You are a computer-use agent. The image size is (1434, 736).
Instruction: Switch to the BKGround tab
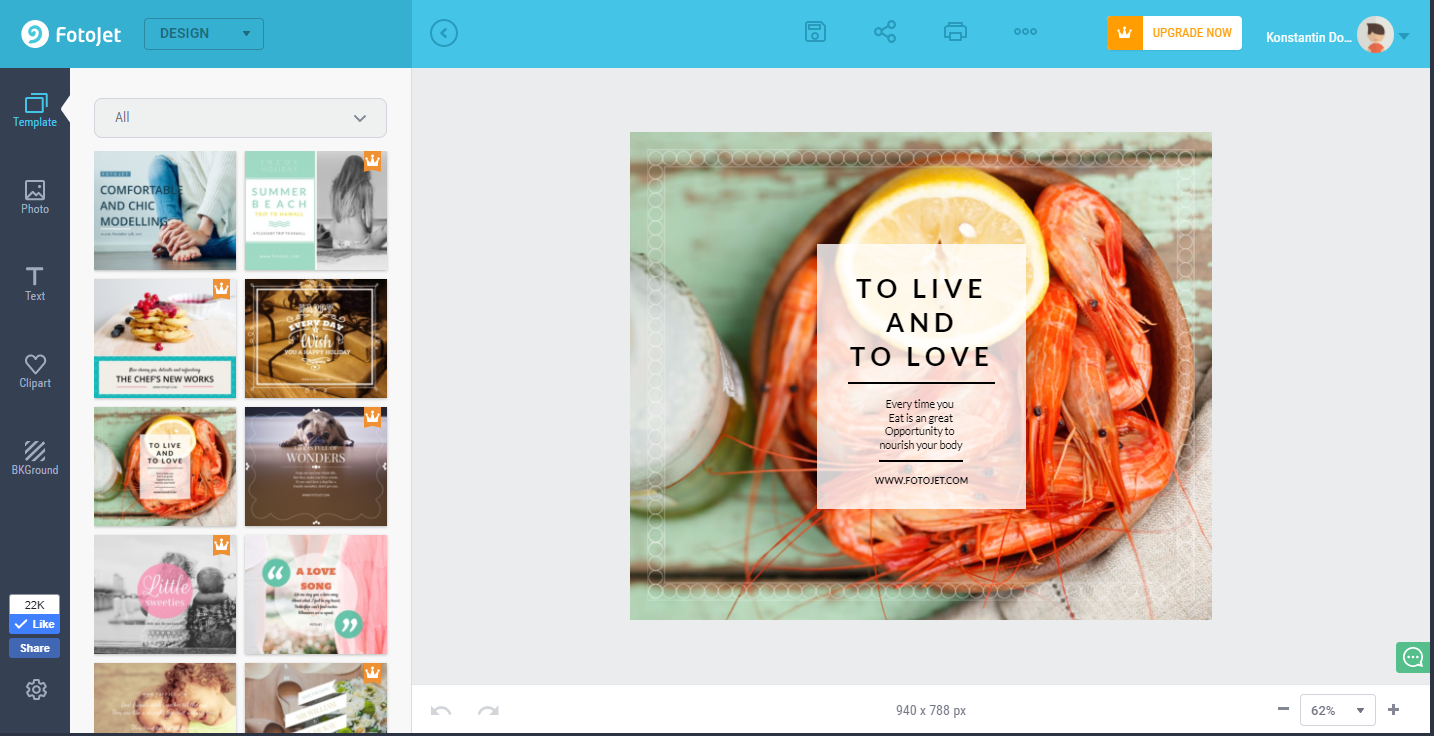(x=35, y=458)
